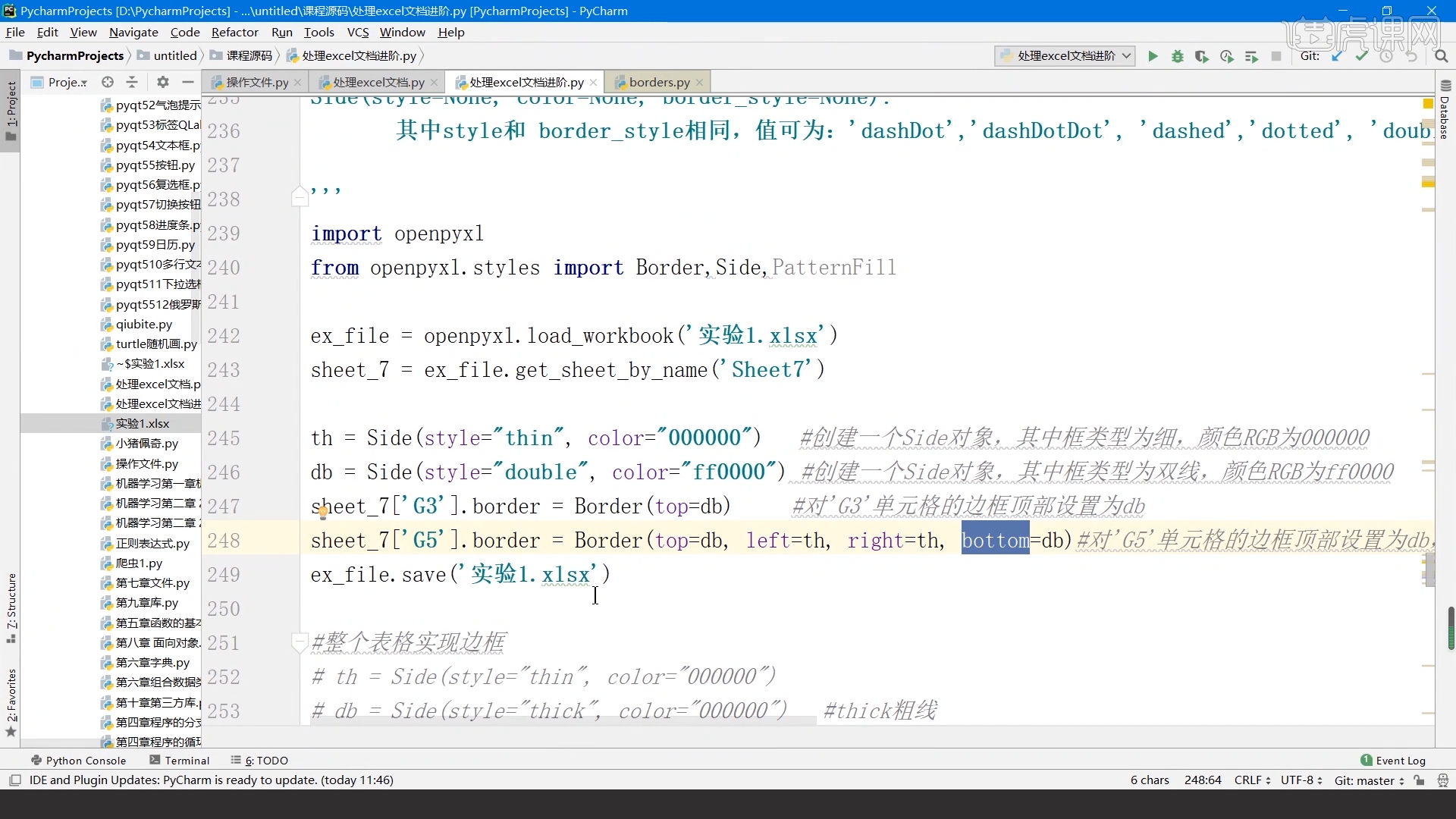Commit changes via green checkmark icon

[x=1361, y=56]
